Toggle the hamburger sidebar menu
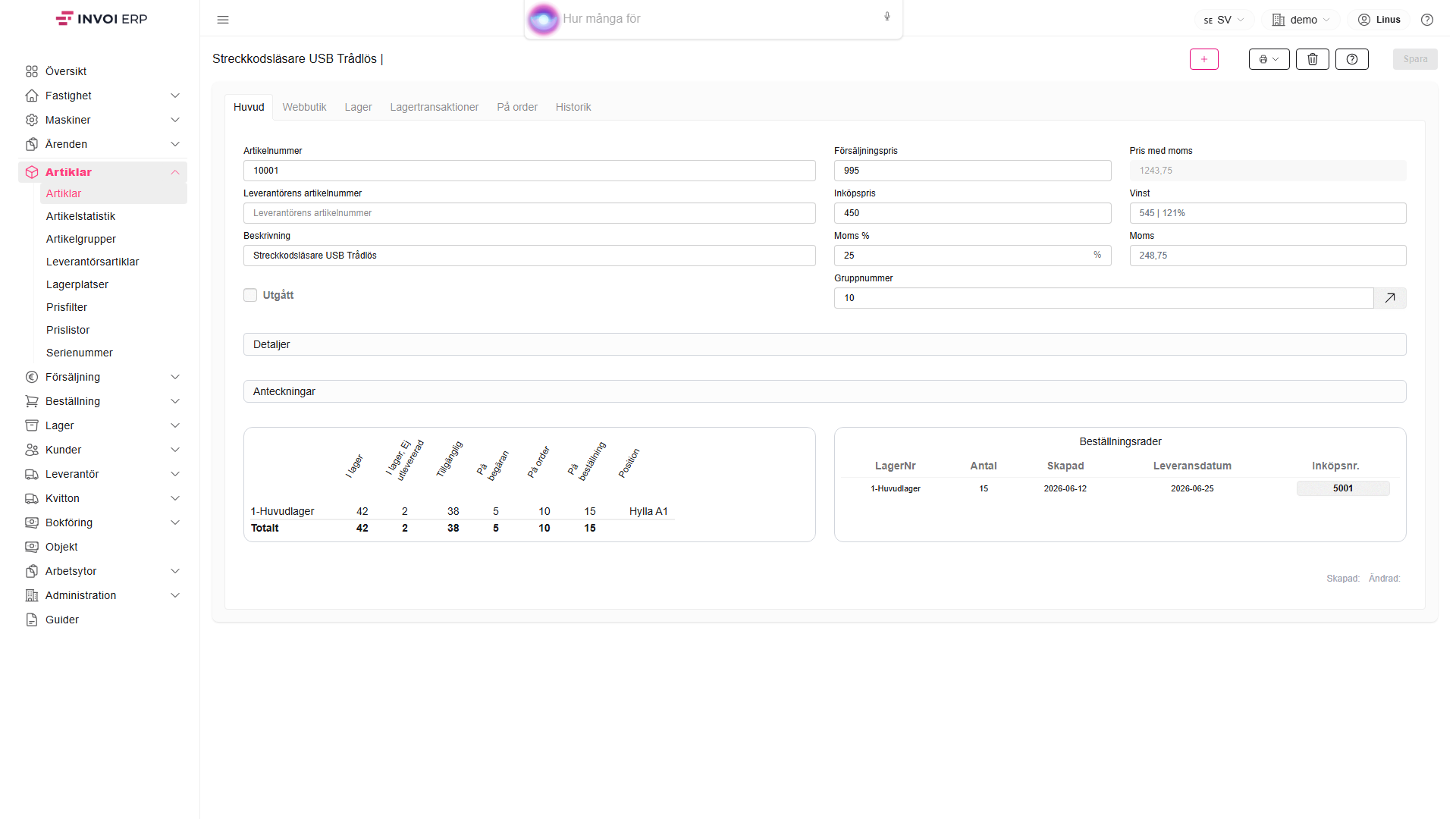 tap(223, 20)
